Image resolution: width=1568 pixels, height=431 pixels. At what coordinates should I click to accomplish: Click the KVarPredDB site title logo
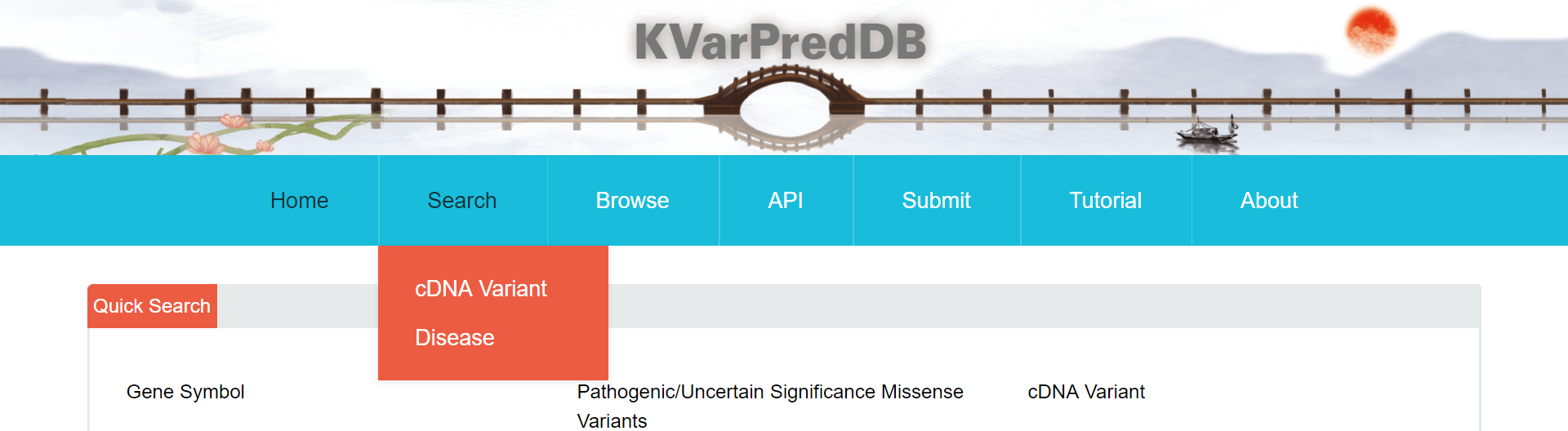pos(780,42)
